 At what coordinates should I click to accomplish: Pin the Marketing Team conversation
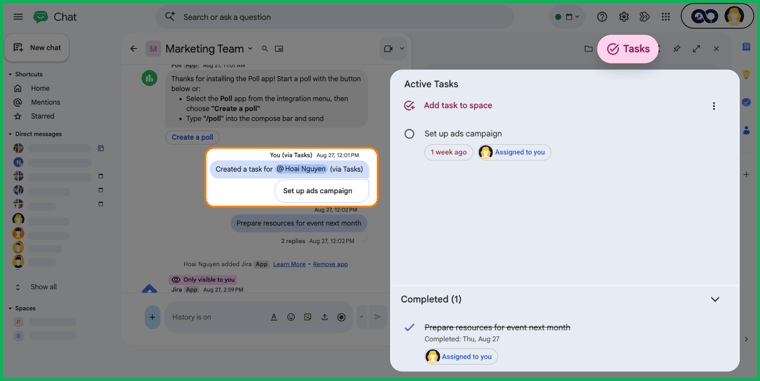pyautogui.click(x=677, y=49)
